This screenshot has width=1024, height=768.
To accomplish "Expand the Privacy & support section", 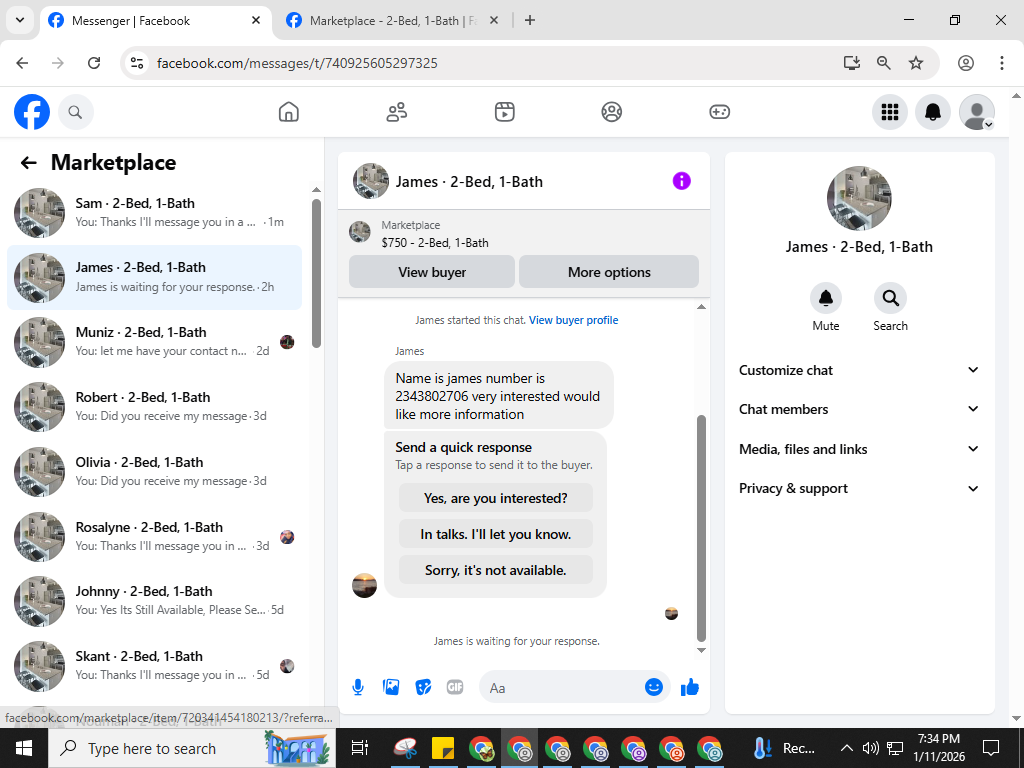I will click(x=859, y=488).
